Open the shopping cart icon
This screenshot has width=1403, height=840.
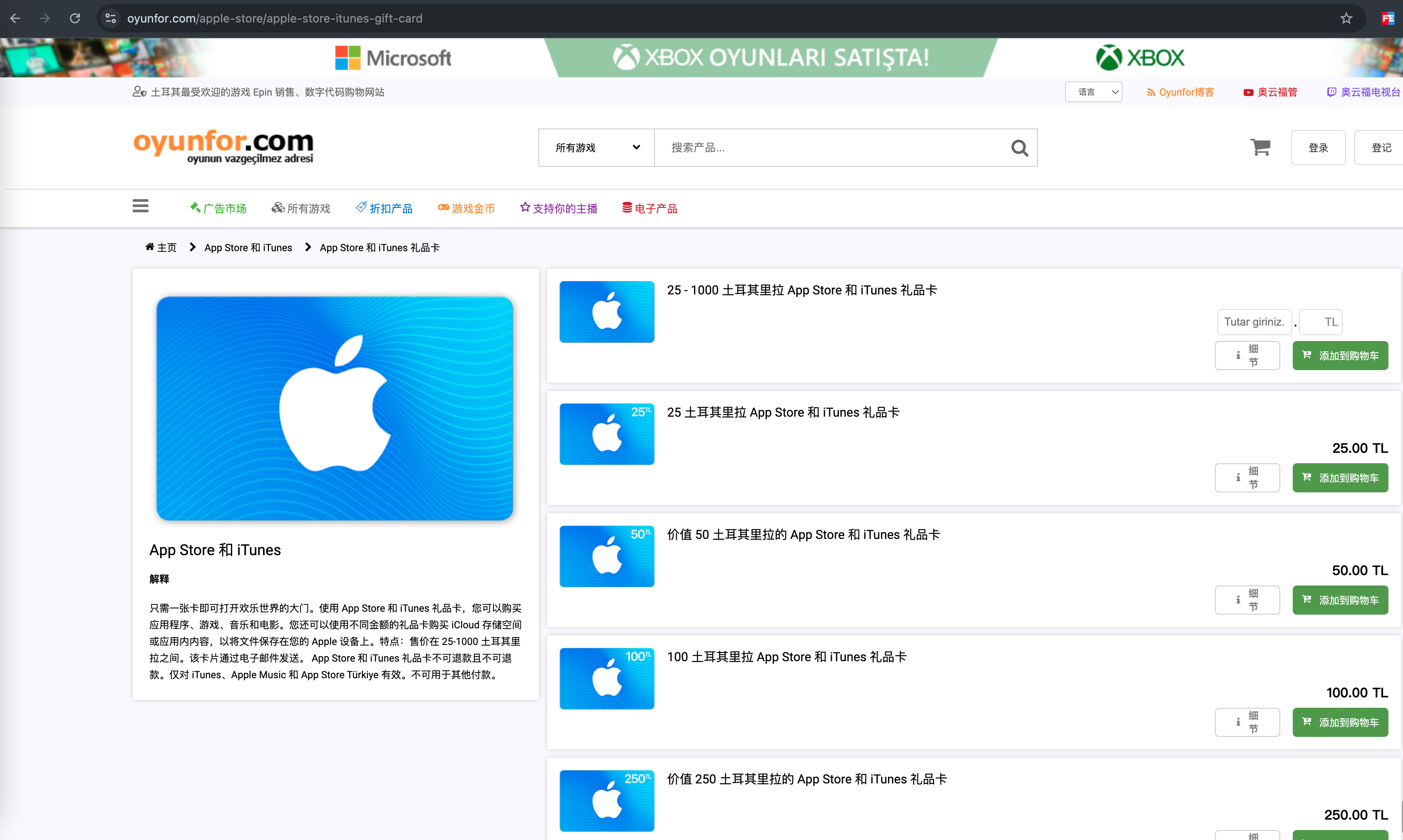pyautogui.click(x=1260, y=148)
